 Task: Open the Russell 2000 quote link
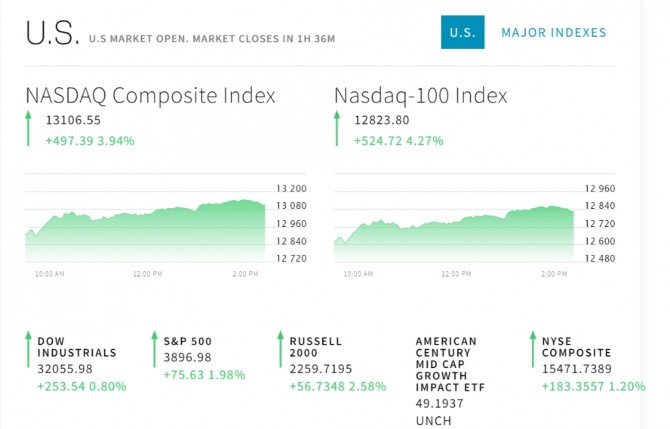click(316, 347)
